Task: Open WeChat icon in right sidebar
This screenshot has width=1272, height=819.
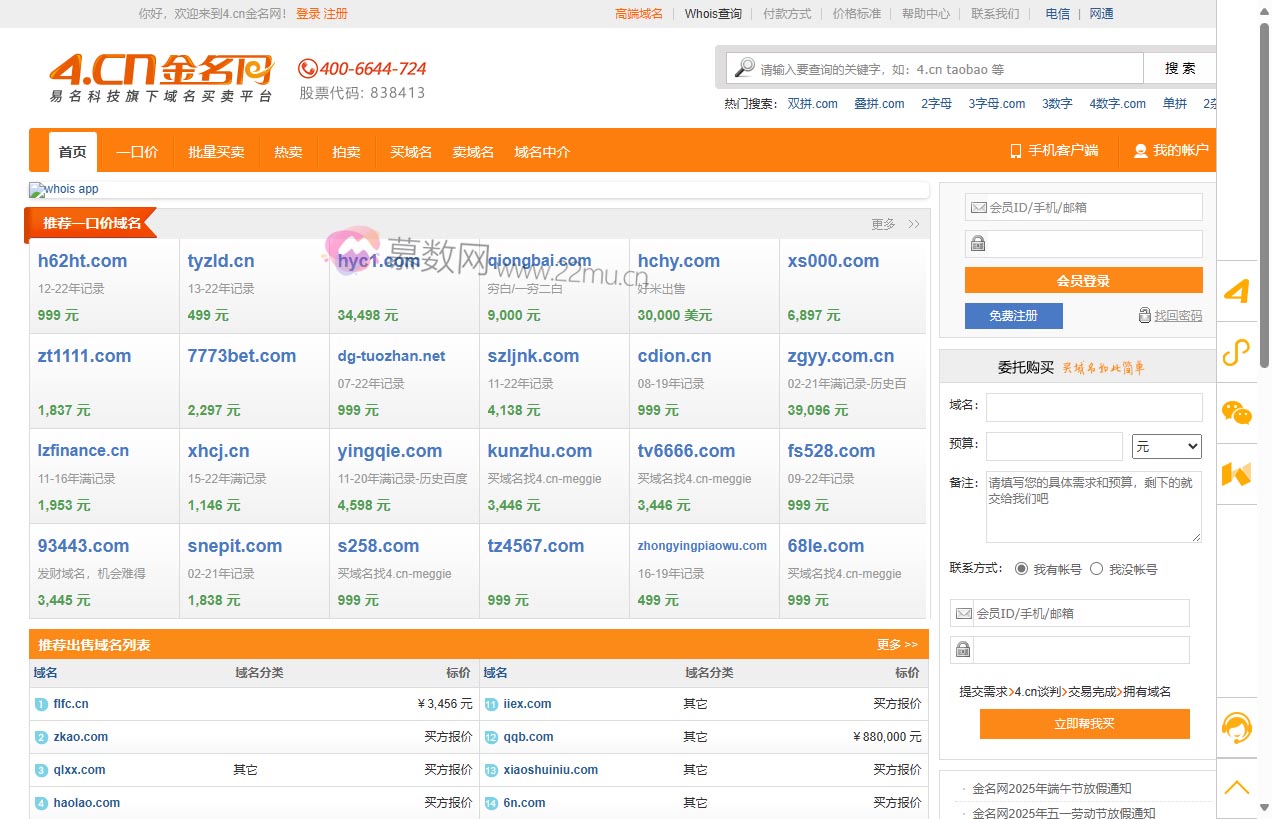Action: (x=1237, y=413)
